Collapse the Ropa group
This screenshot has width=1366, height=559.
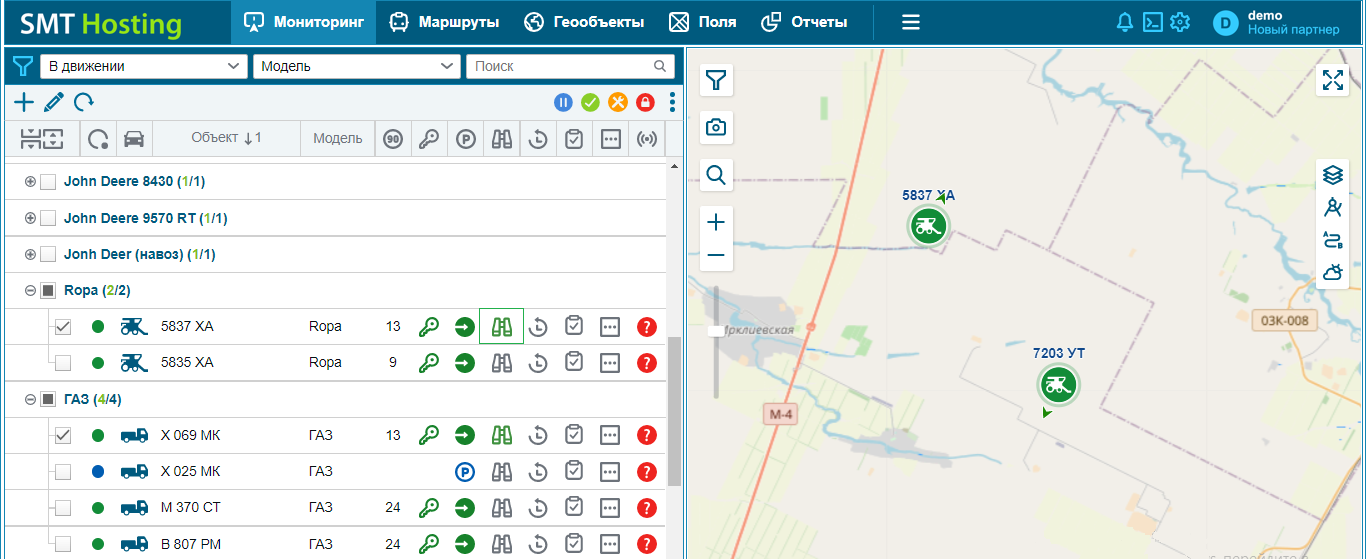[x=30, y=290]
